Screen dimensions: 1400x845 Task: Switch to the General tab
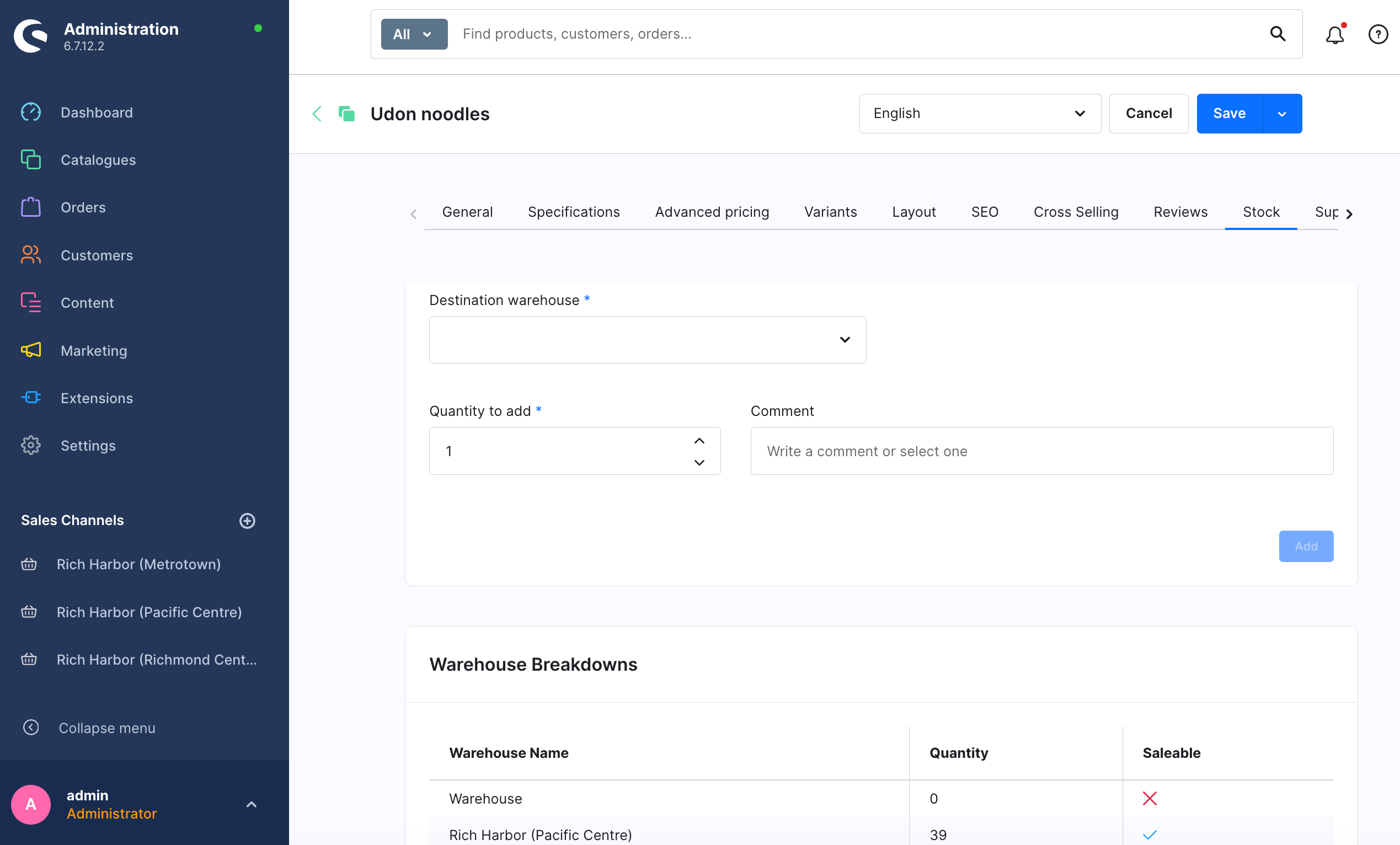click(467, 212)
